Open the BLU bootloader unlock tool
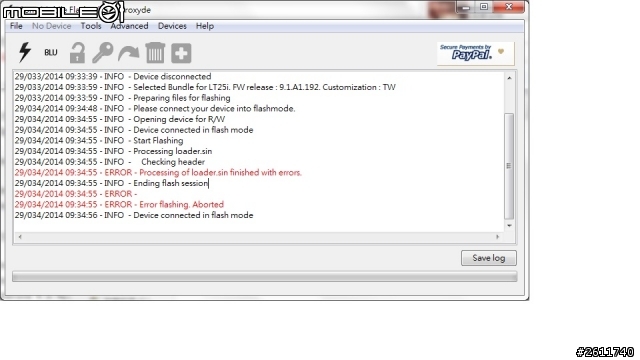 tap(51, 53)
